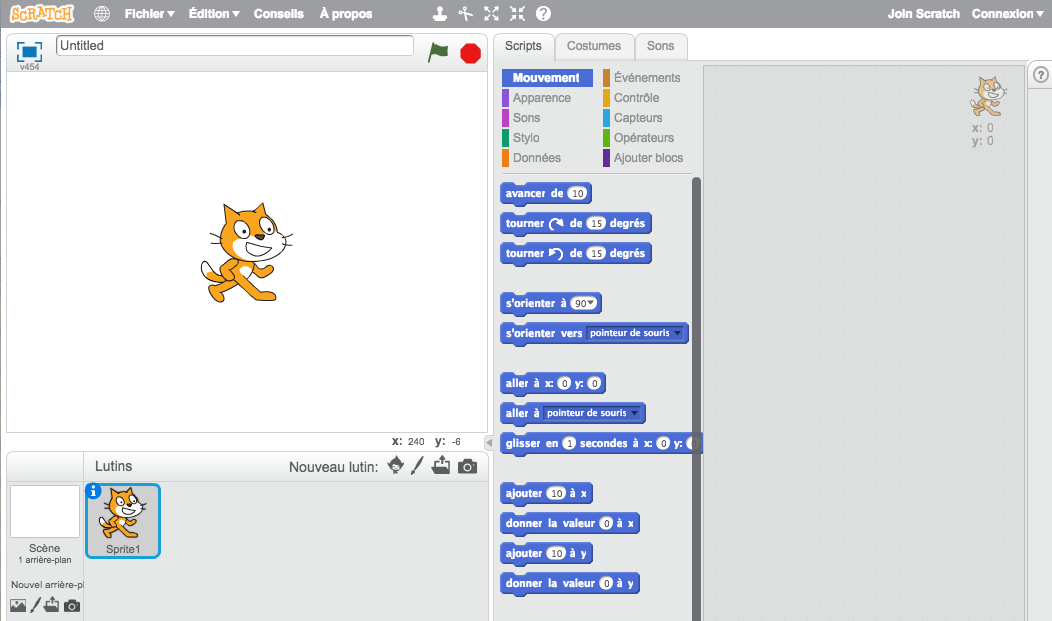
Task: Click the green flag to start
Action: (438, 52)
